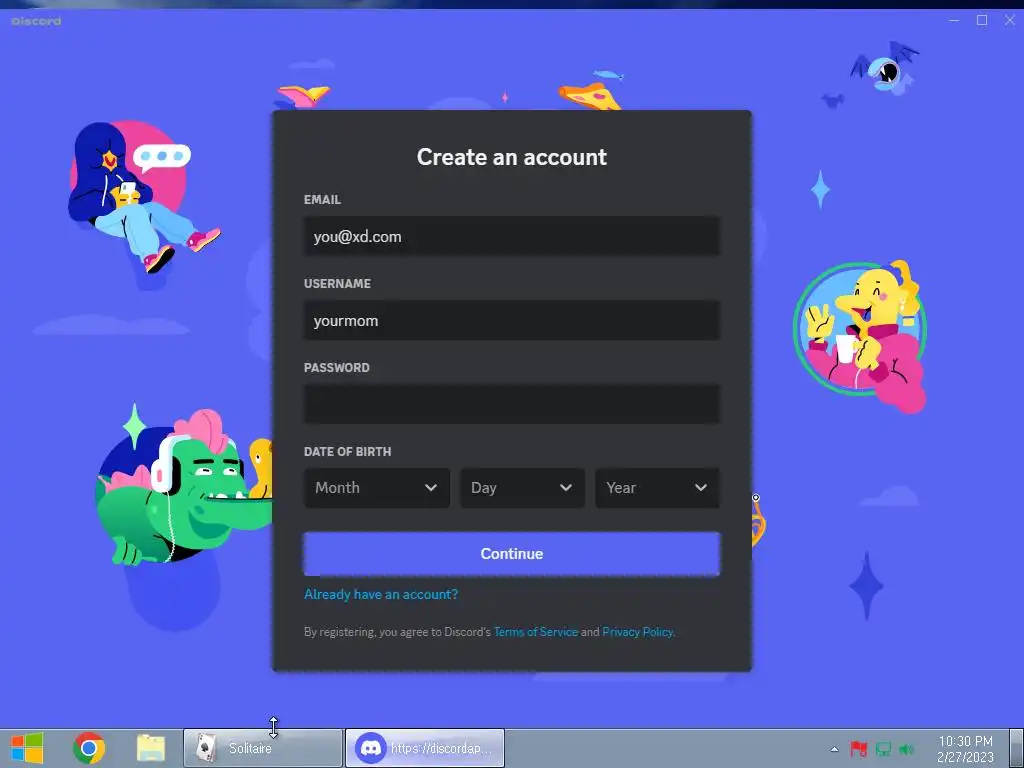The height and width of the screenshot is (768, 1024).
Task: Launch Google Chrome from the taskbar
Action: click(x=89, y=748)
